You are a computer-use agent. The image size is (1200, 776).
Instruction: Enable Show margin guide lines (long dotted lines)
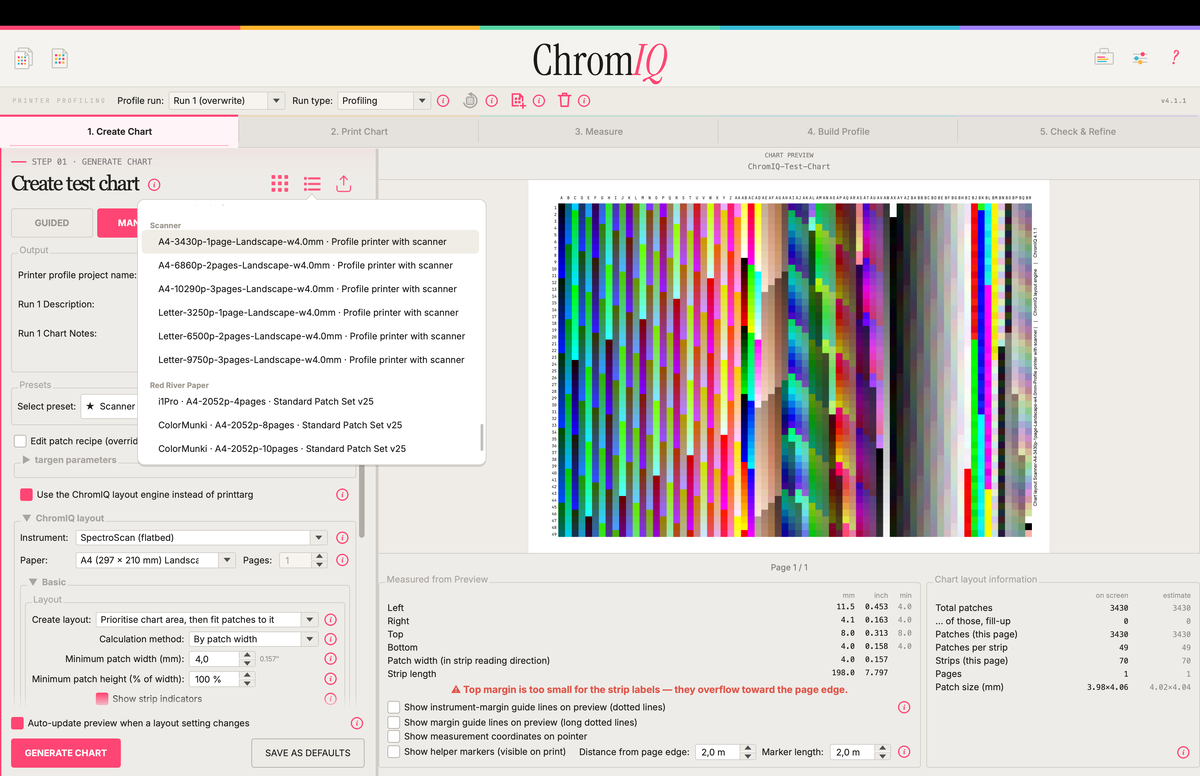click(394, 722)
